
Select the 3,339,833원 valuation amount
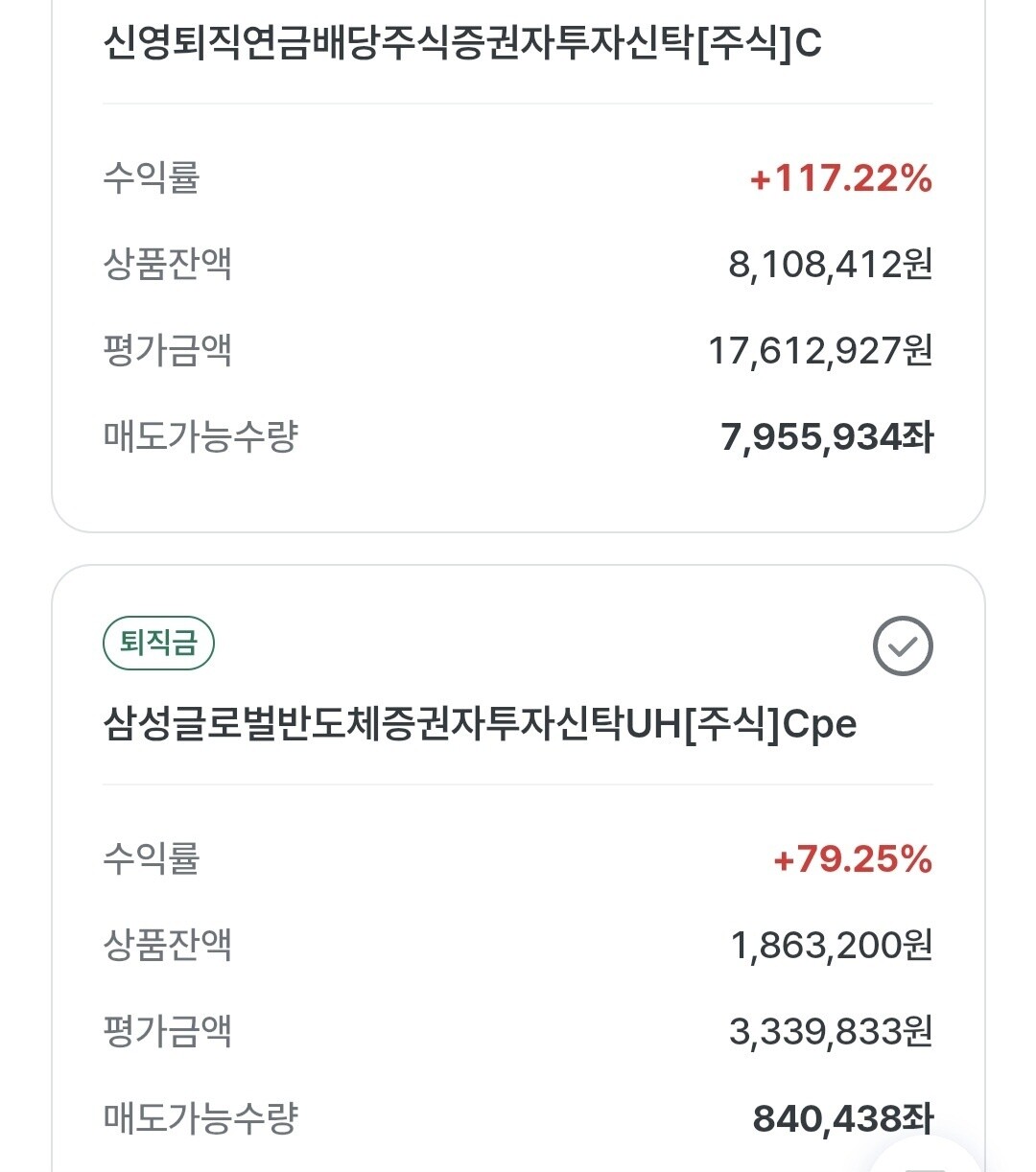coord(831,1032)
